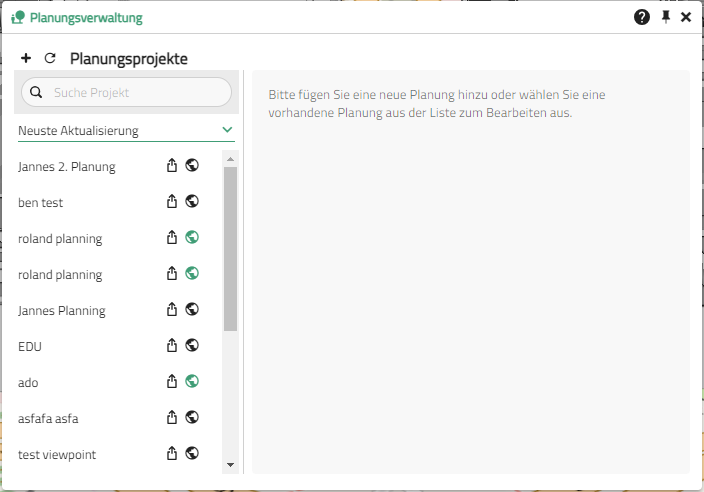Open help for Planungsverwaltung
The height and width of the screenshot is (492, 704).
click(642, 17)
